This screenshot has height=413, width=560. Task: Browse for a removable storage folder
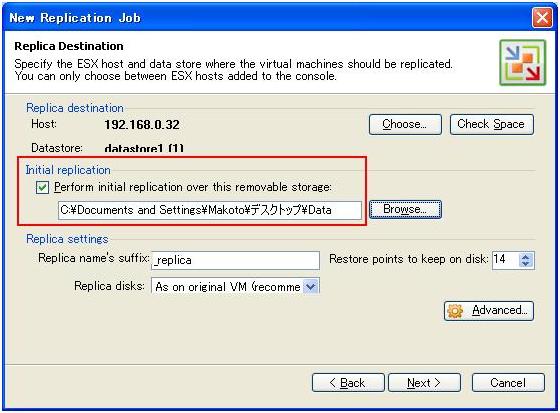(405, 209)
